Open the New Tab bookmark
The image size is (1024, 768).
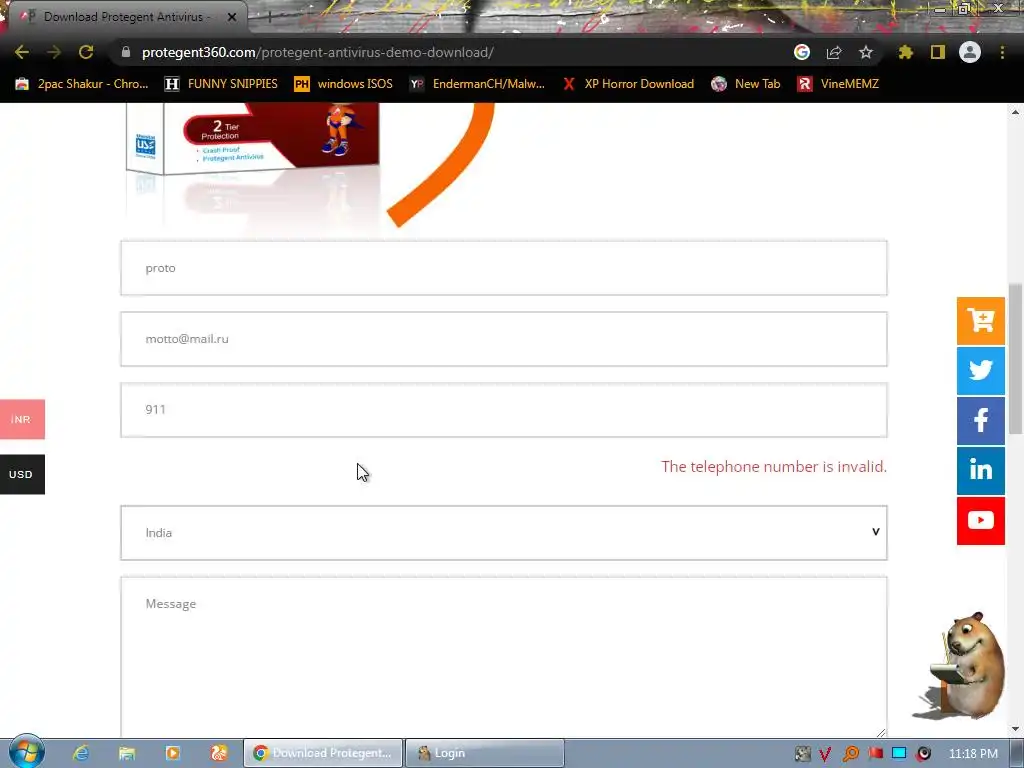click(746, 84)
